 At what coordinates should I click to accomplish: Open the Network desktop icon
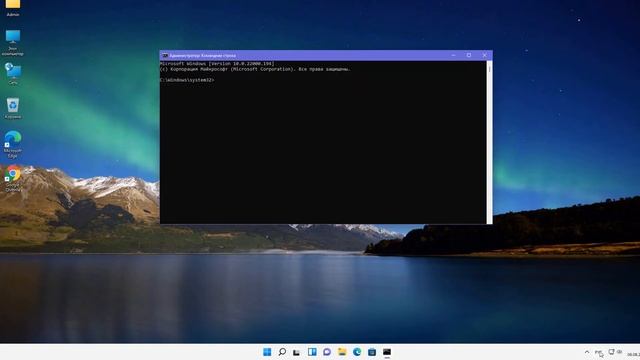pyautogui.click(x=13, y=73)
